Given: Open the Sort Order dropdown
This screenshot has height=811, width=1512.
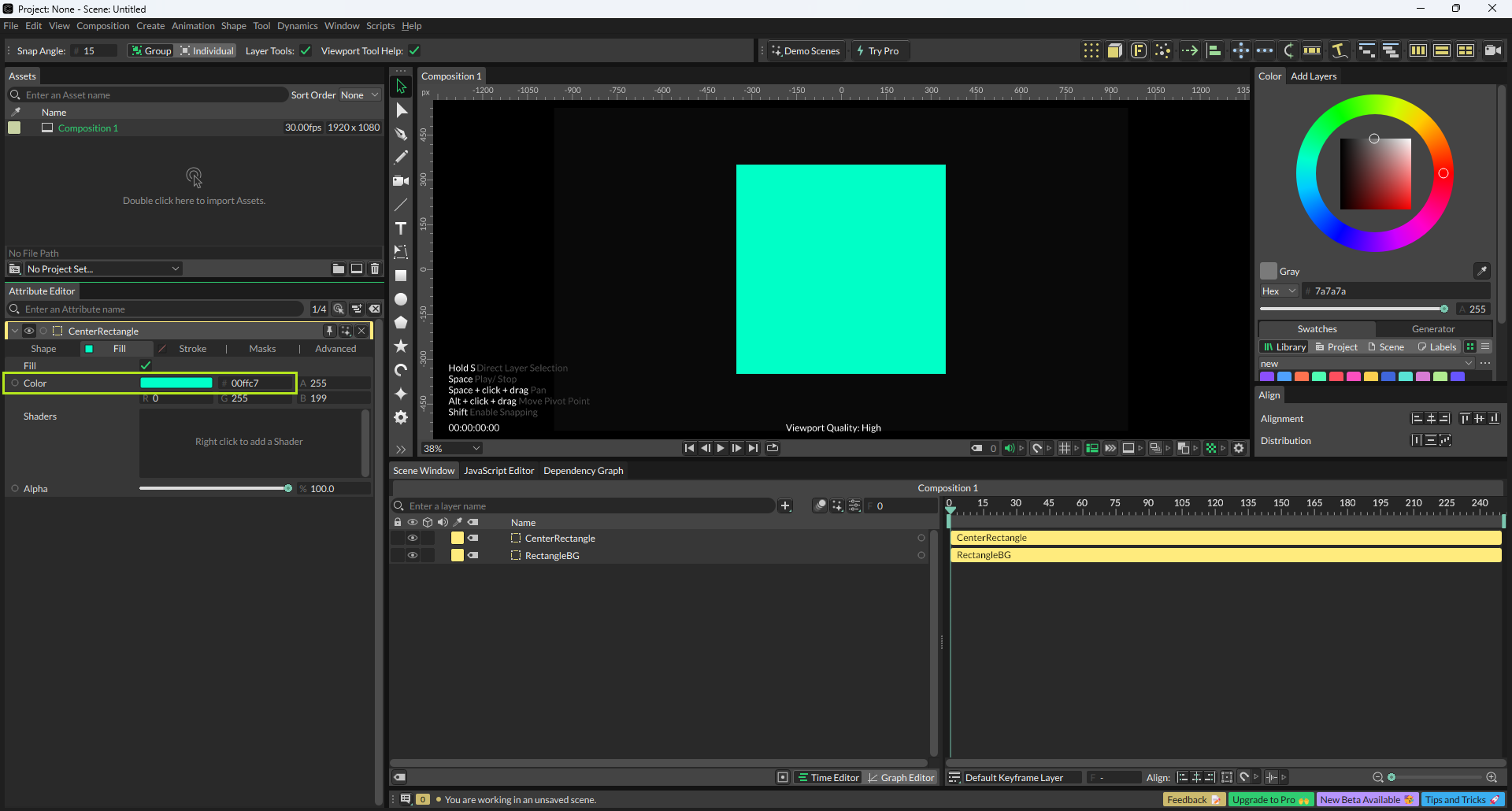Looking at the screenshot, I should coord(359,95).
